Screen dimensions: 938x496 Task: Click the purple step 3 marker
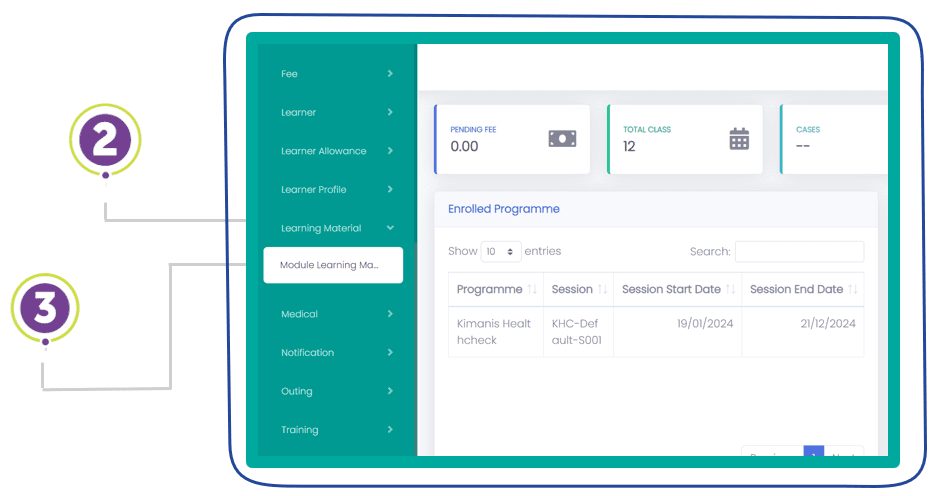(x=45, y=309)
